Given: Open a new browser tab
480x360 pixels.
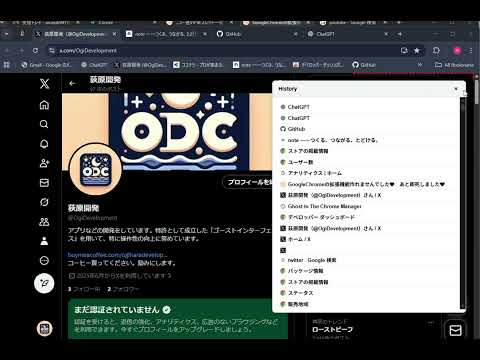Looking at the screenshot, I should coord(400,34).
